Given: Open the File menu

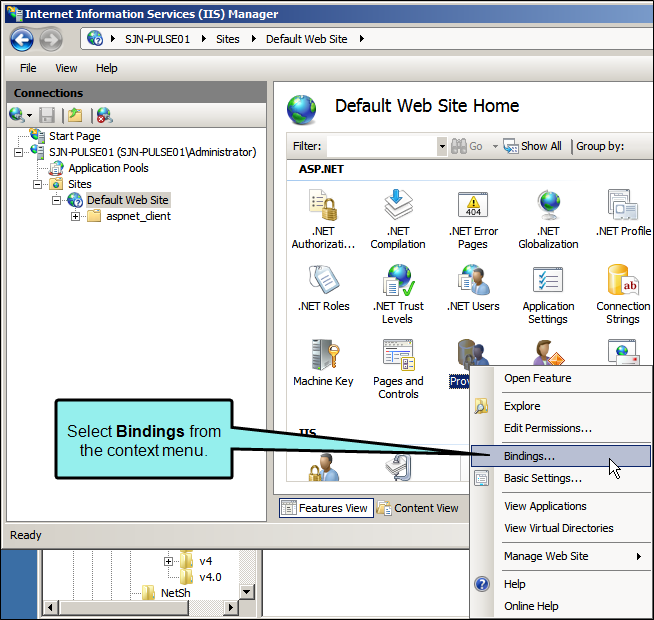Looking at the screenshot, I should 28,68.
